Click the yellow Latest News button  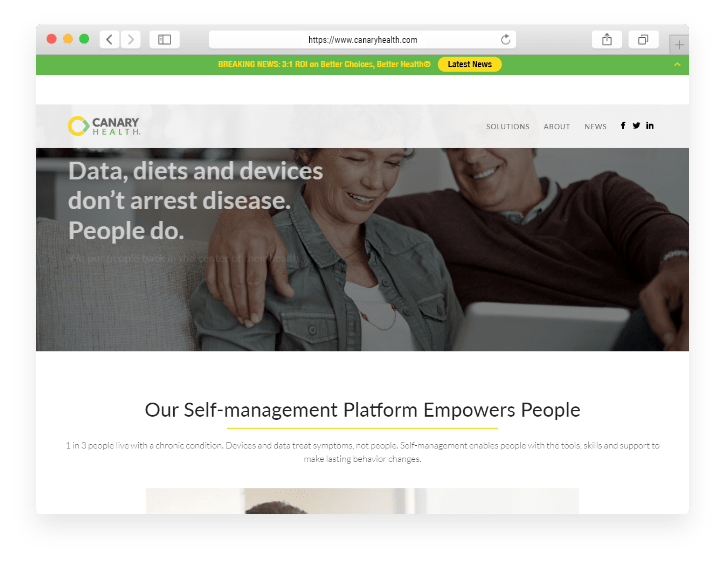tap(469, 64)
